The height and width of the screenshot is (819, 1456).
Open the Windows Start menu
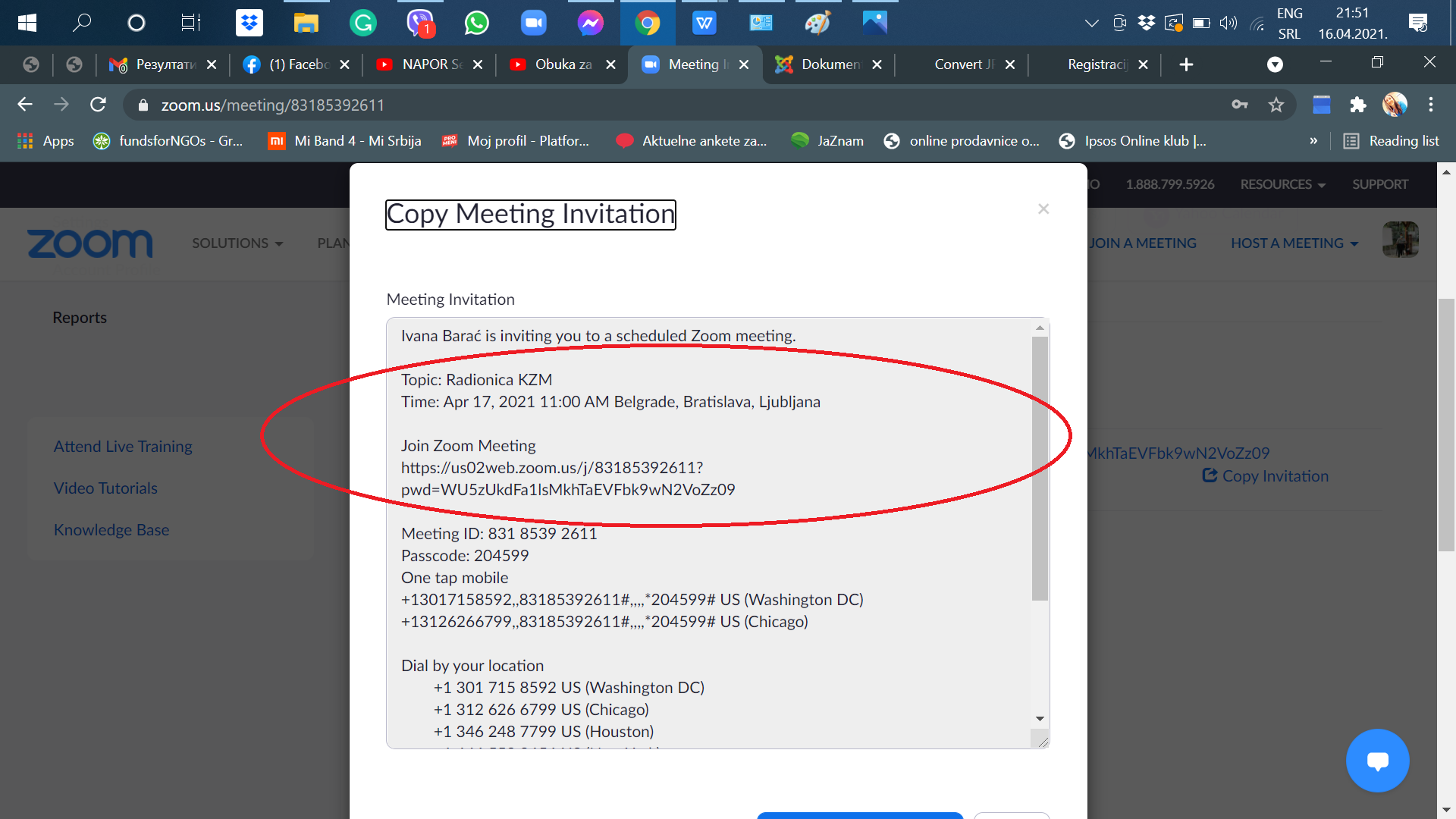coord(27,23)
